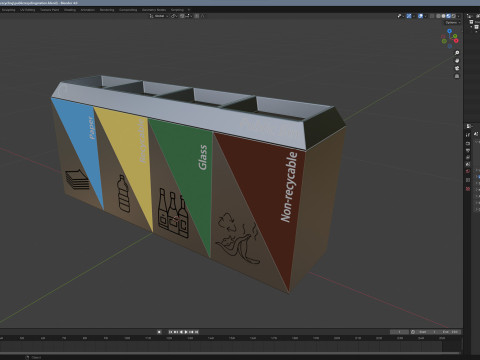The height and width of the screenshot is (360, 480).
Task: Jump to the timeline end frame
Action: [x=196, y=332]
